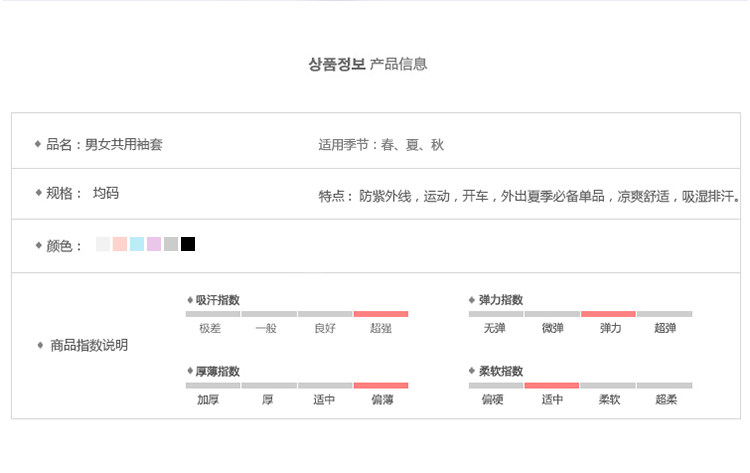Image resolution: width=750 pixels, height=473 pixels.
Task: Click the highlighted 弹力 elasticity bar segment
Action: (x=608, y=314)
